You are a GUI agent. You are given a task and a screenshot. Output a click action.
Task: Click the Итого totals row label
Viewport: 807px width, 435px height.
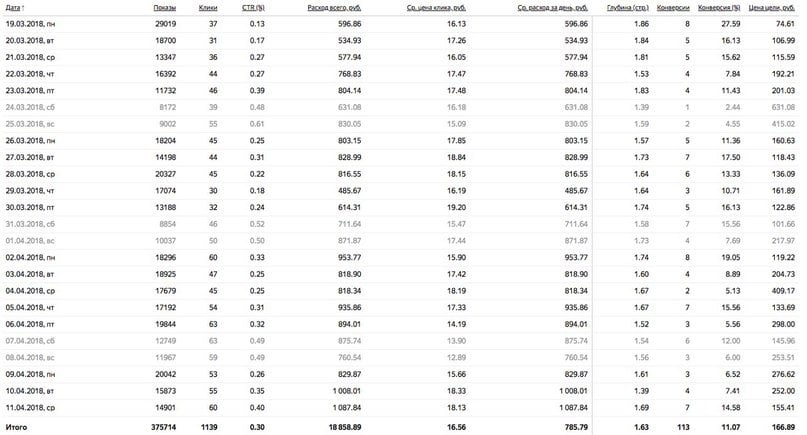[x=17, y=427]
